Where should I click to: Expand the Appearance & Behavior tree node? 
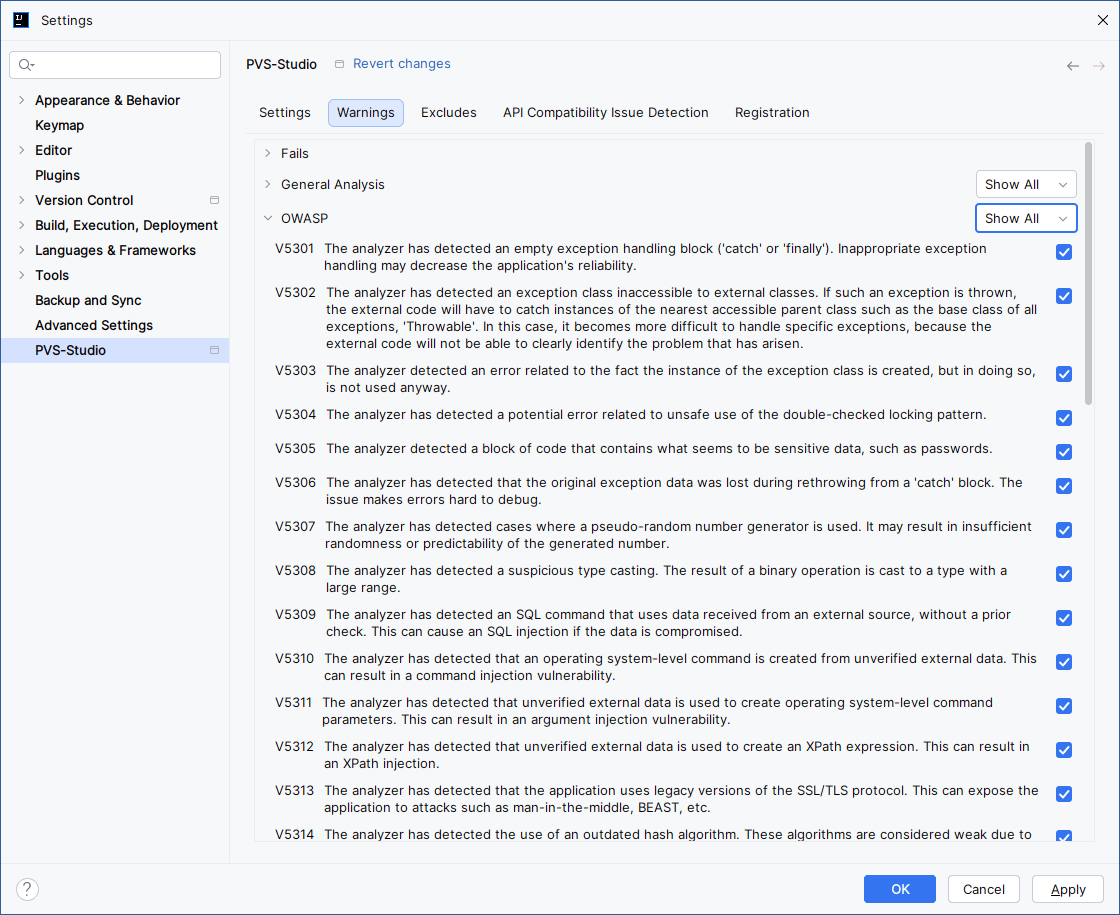click(22, 100)
